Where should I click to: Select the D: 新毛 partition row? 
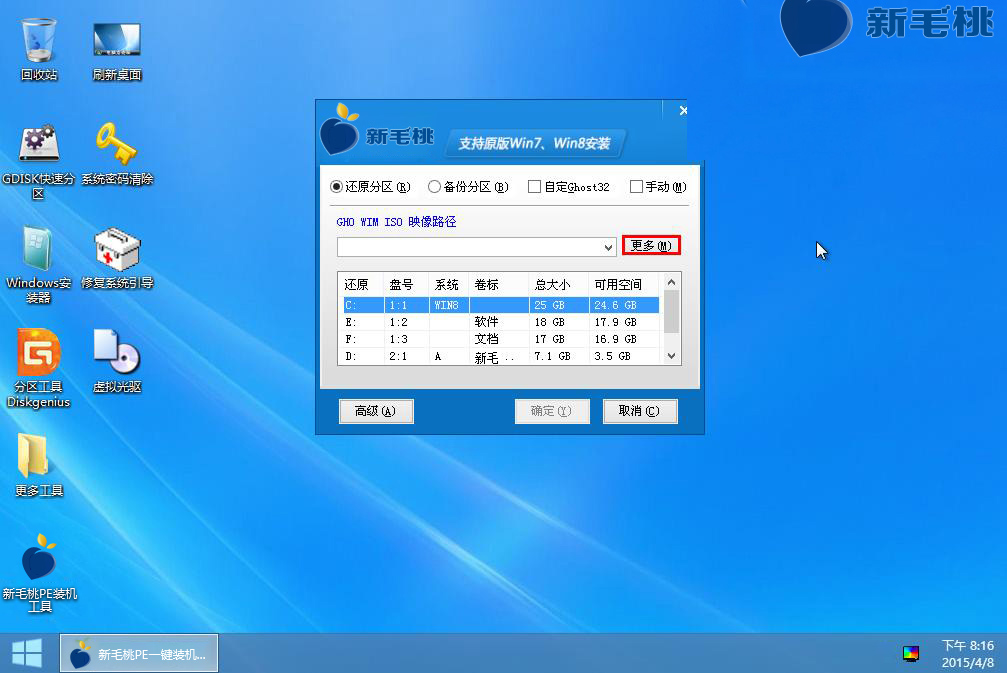click(x=501, y=356)
